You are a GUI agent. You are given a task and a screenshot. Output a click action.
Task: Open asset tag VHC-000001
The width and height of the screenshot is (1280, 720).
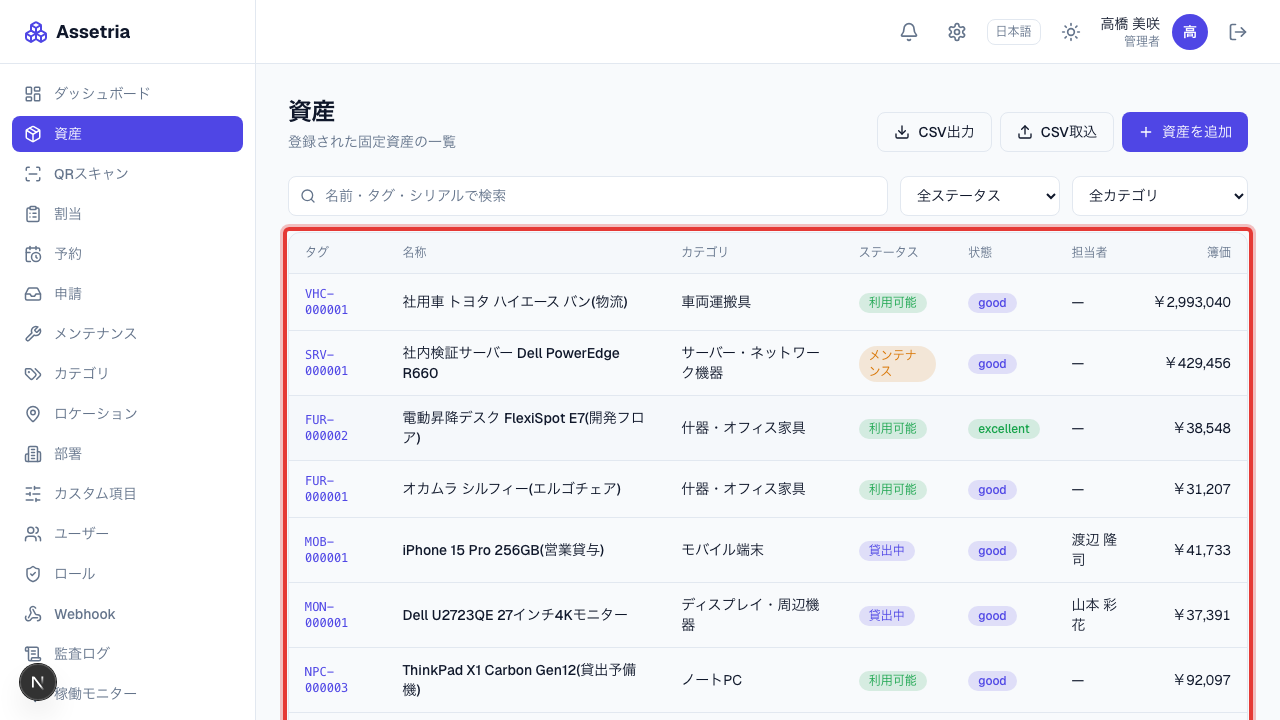click(x=327, y=302)
